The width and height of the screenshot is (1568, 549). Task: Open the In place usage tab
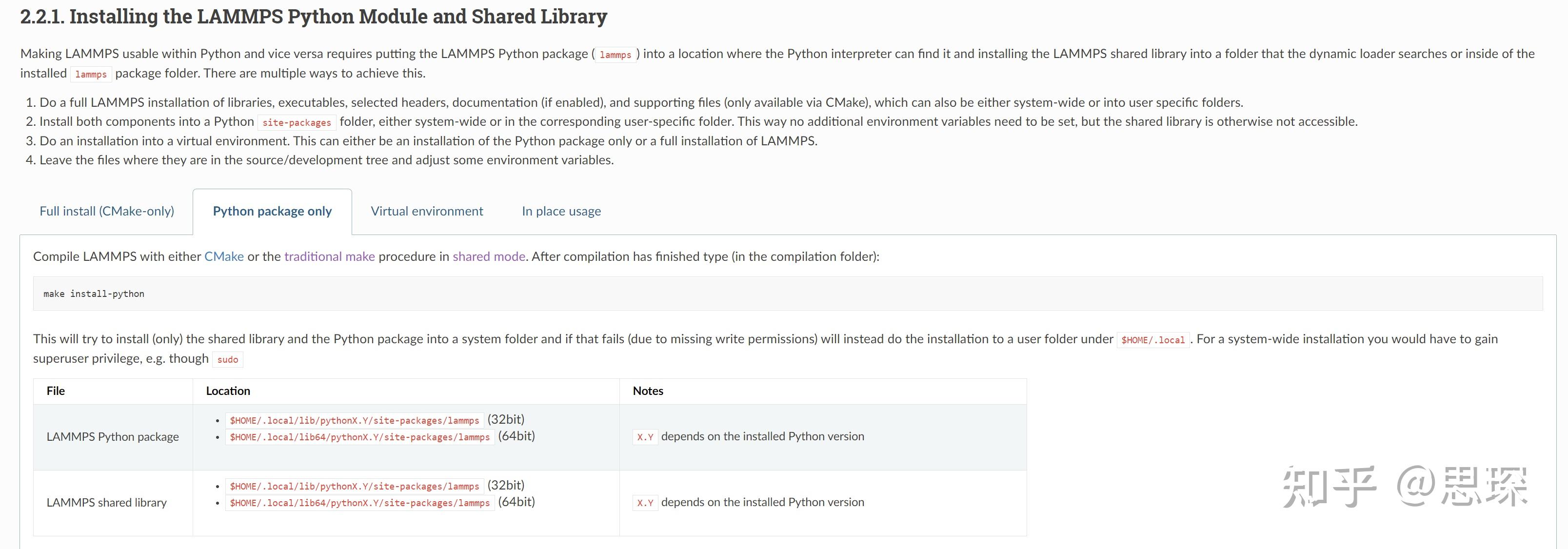tap(561, 211)
